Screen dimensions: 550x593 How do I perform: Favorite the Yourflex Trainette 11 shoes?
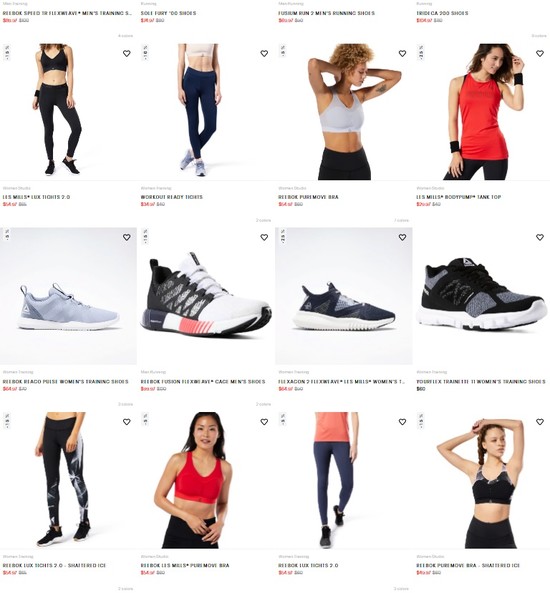click(540, 237)
